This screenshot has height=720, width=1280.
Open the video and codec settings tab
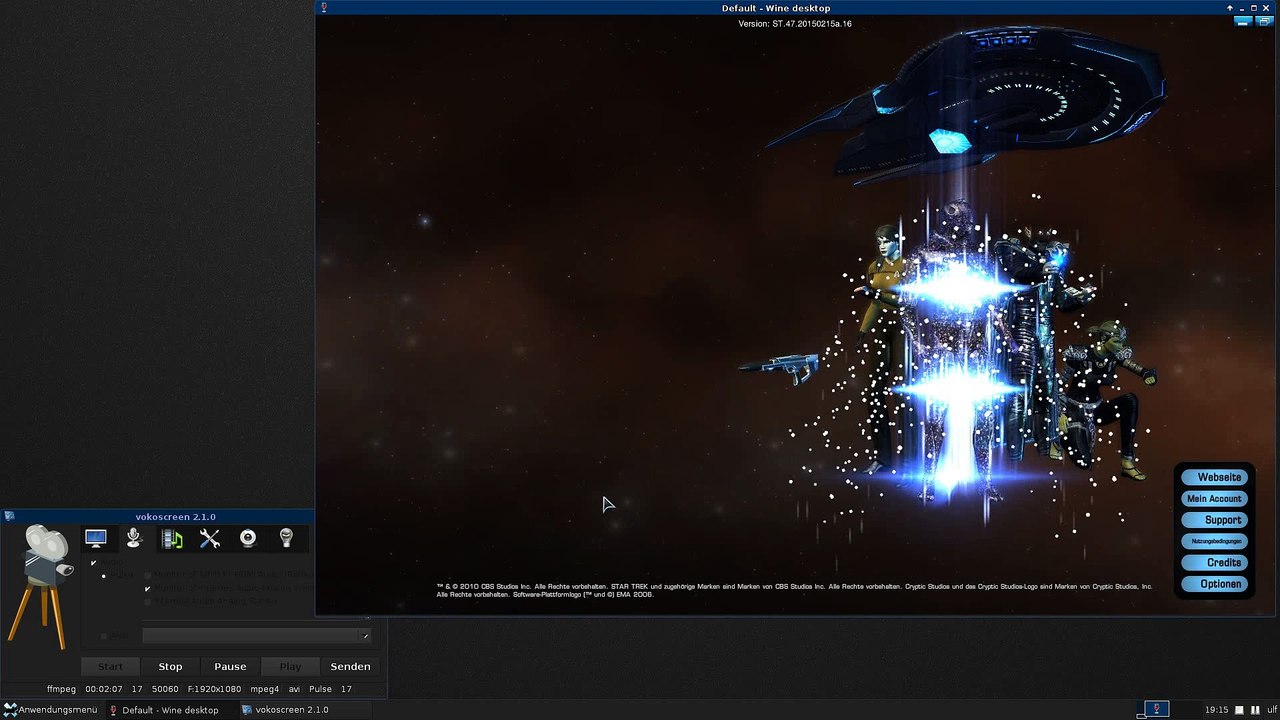click(x=172, y=539)
